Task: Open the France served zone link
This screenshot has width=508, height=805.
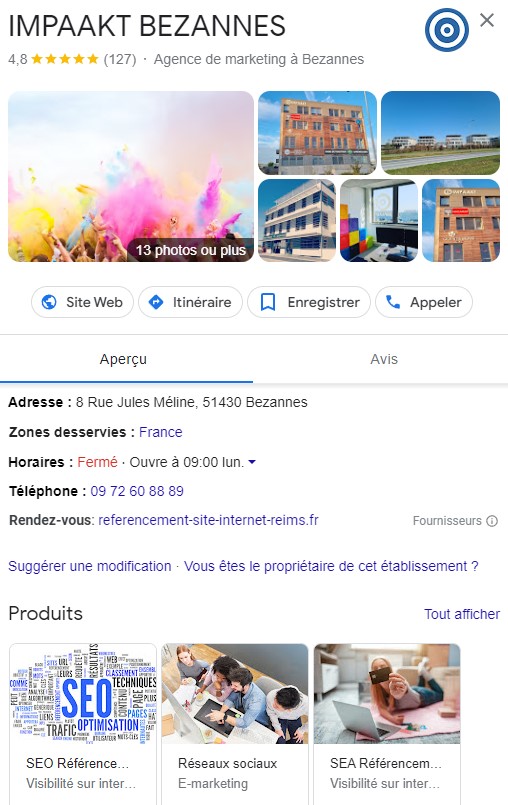Action: tap(161, 432)
